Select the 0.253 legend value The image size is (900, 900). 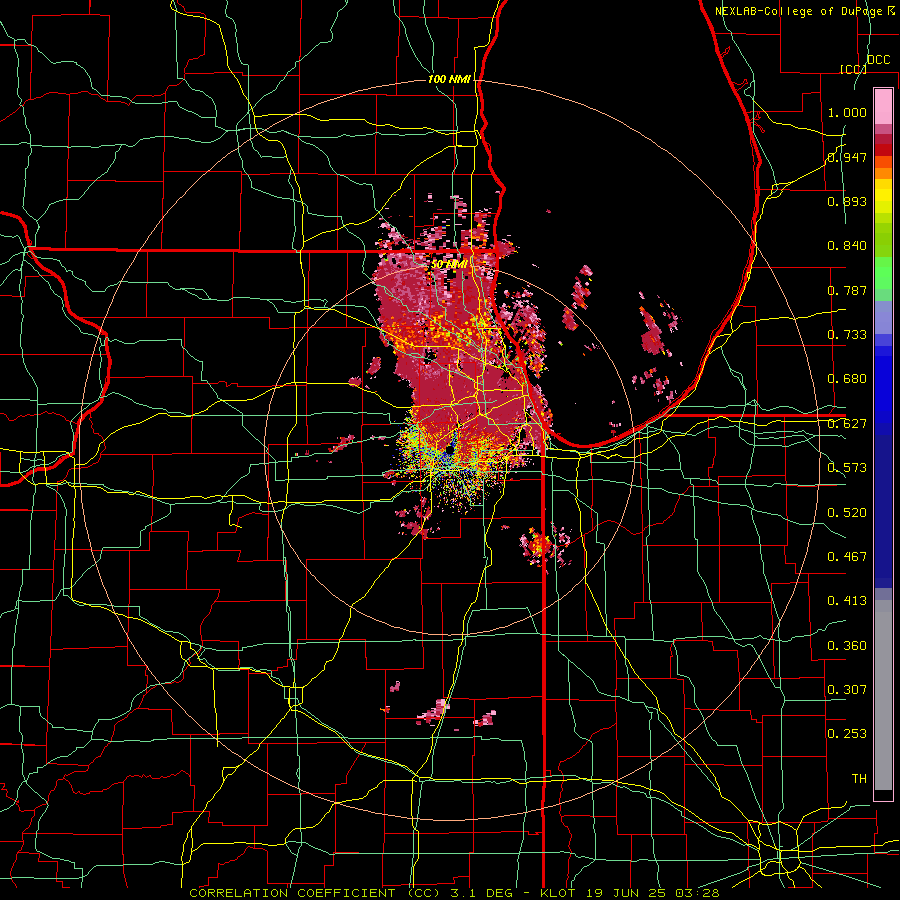click(x=847, y=734)
